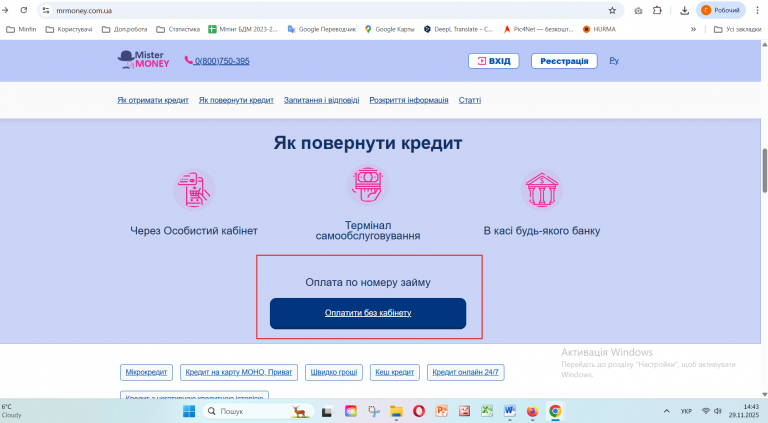Open Opera browser from the taskbar
The image size is (768, 423).
pyautogui.click(x=419, y=411)
